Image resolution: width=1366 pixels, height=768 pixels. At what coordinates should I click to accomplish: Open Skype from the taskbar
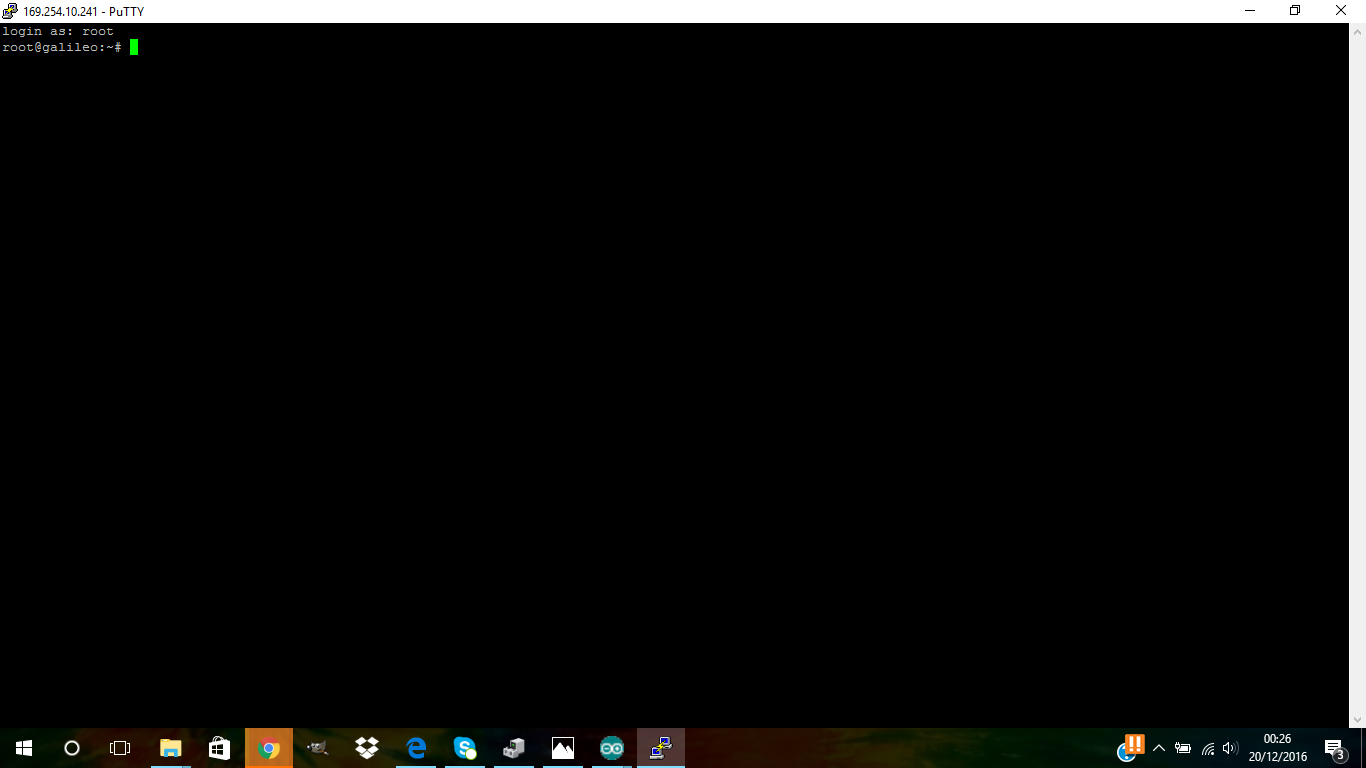(x=465, y=748)
